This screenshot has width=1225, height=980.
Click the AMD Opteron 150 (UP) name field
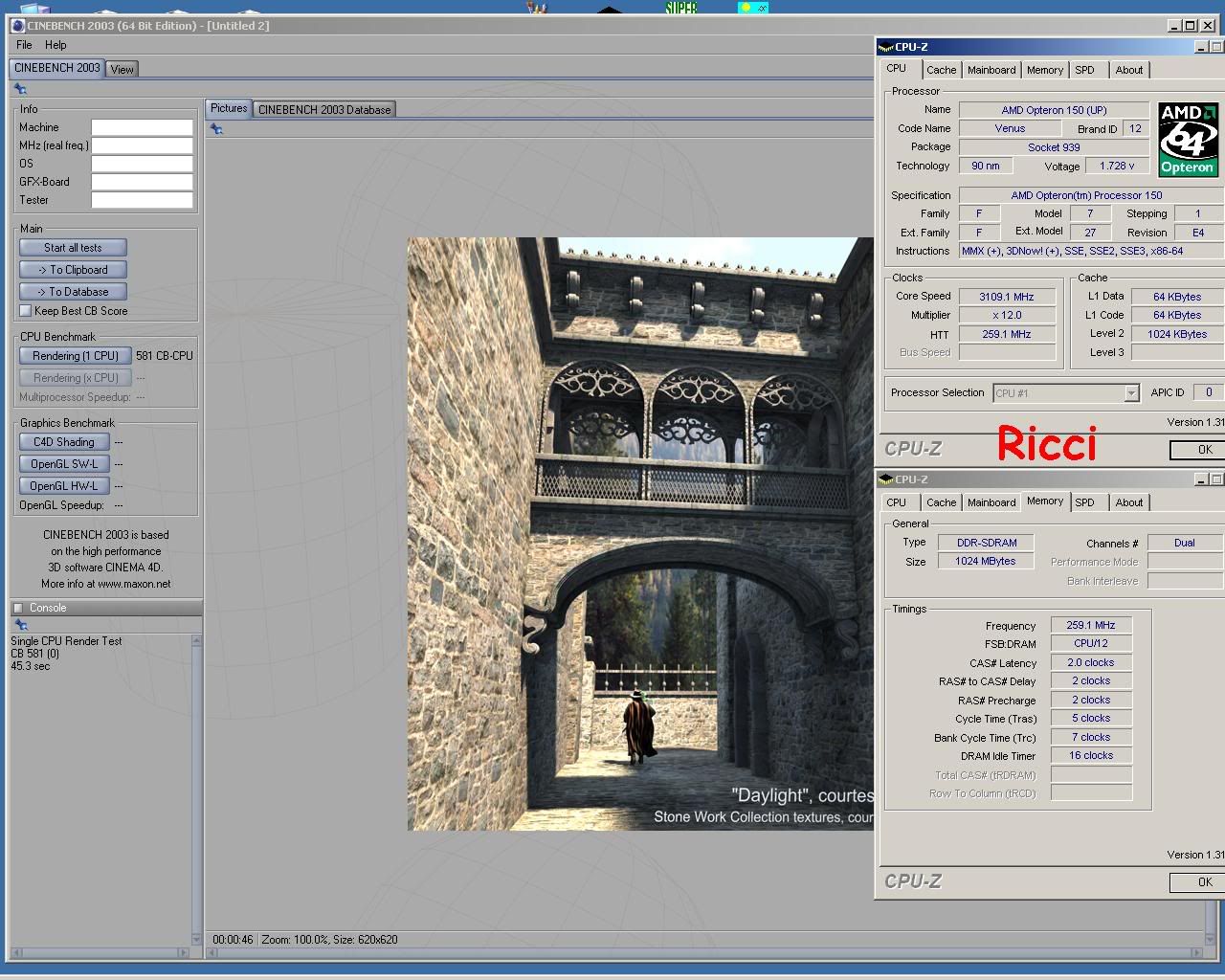1054,110
